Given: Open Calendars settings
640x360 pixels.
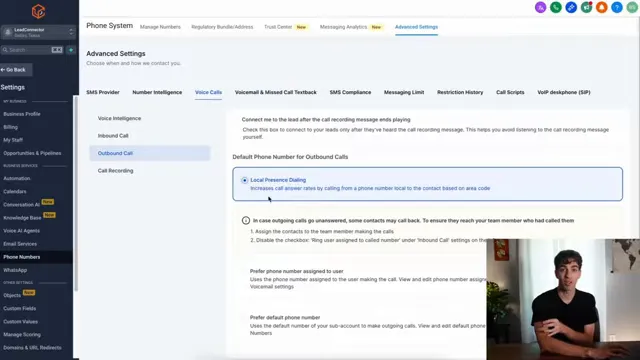Looking at the screenshot, I should (15, 191).
